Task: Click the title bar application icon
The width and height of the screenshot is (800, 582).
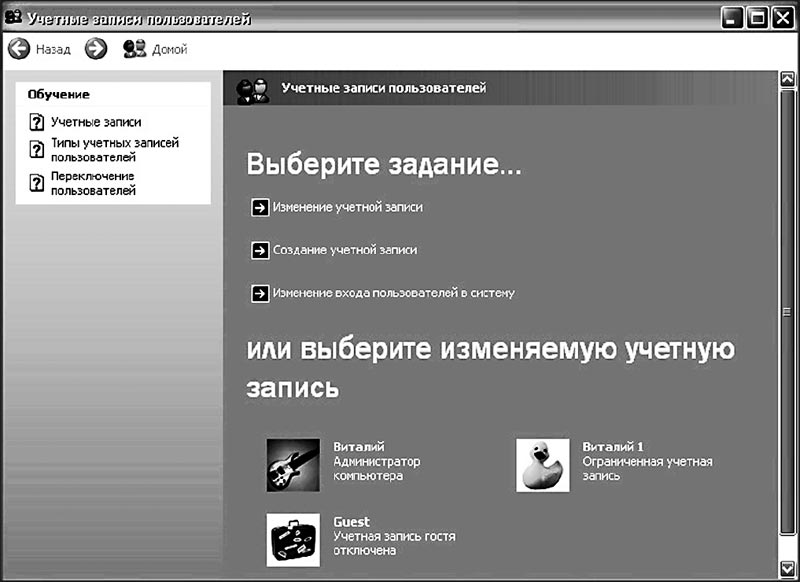Action: coord(13,18)
